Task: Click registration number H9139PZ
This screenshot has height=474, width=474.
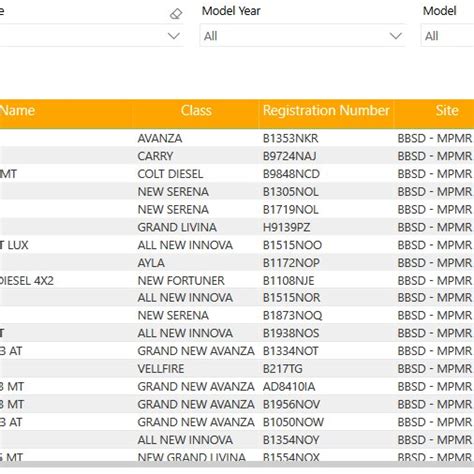Action: pyautogui.click(x=286, y=227)
